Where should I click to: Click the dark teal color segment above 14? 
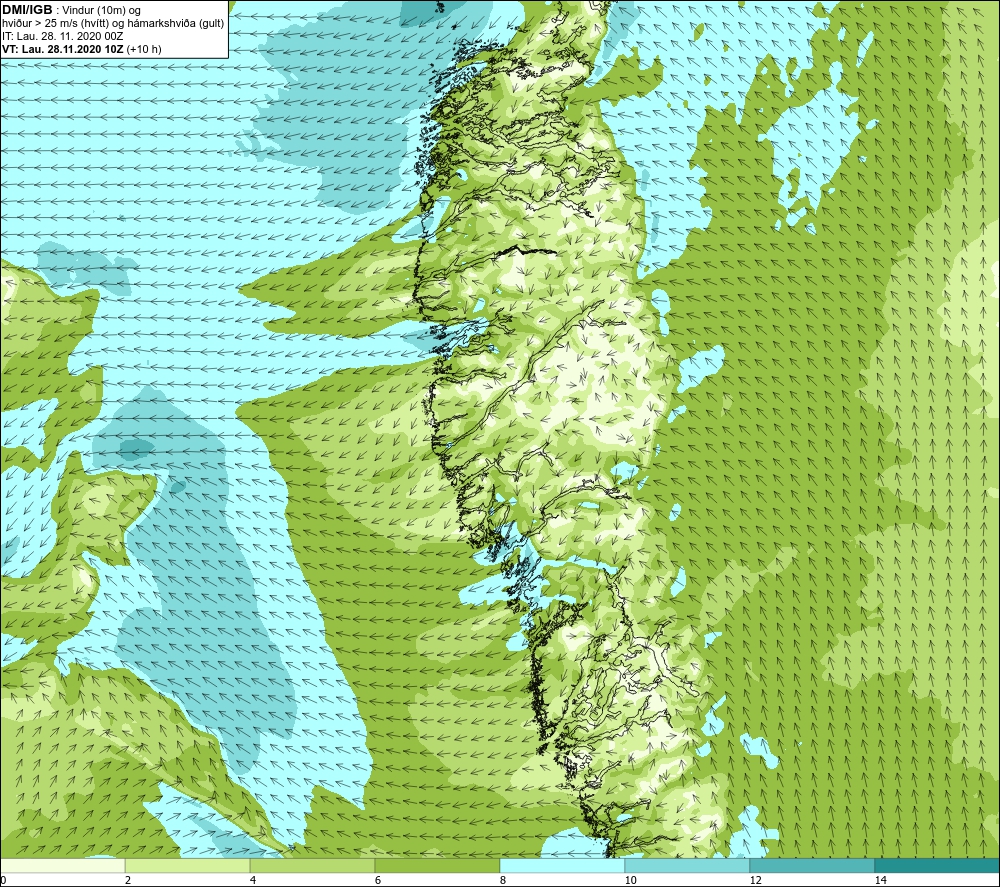937,865
